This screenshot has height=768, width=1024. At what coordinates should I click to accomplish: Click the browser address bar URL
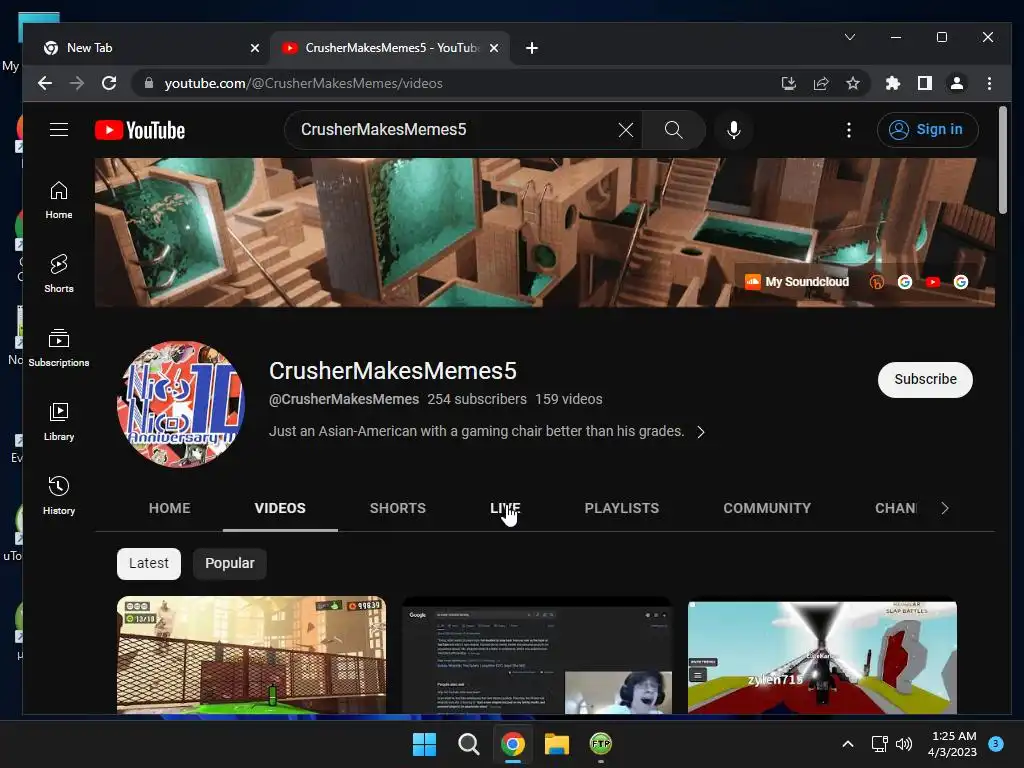point(304,83)
